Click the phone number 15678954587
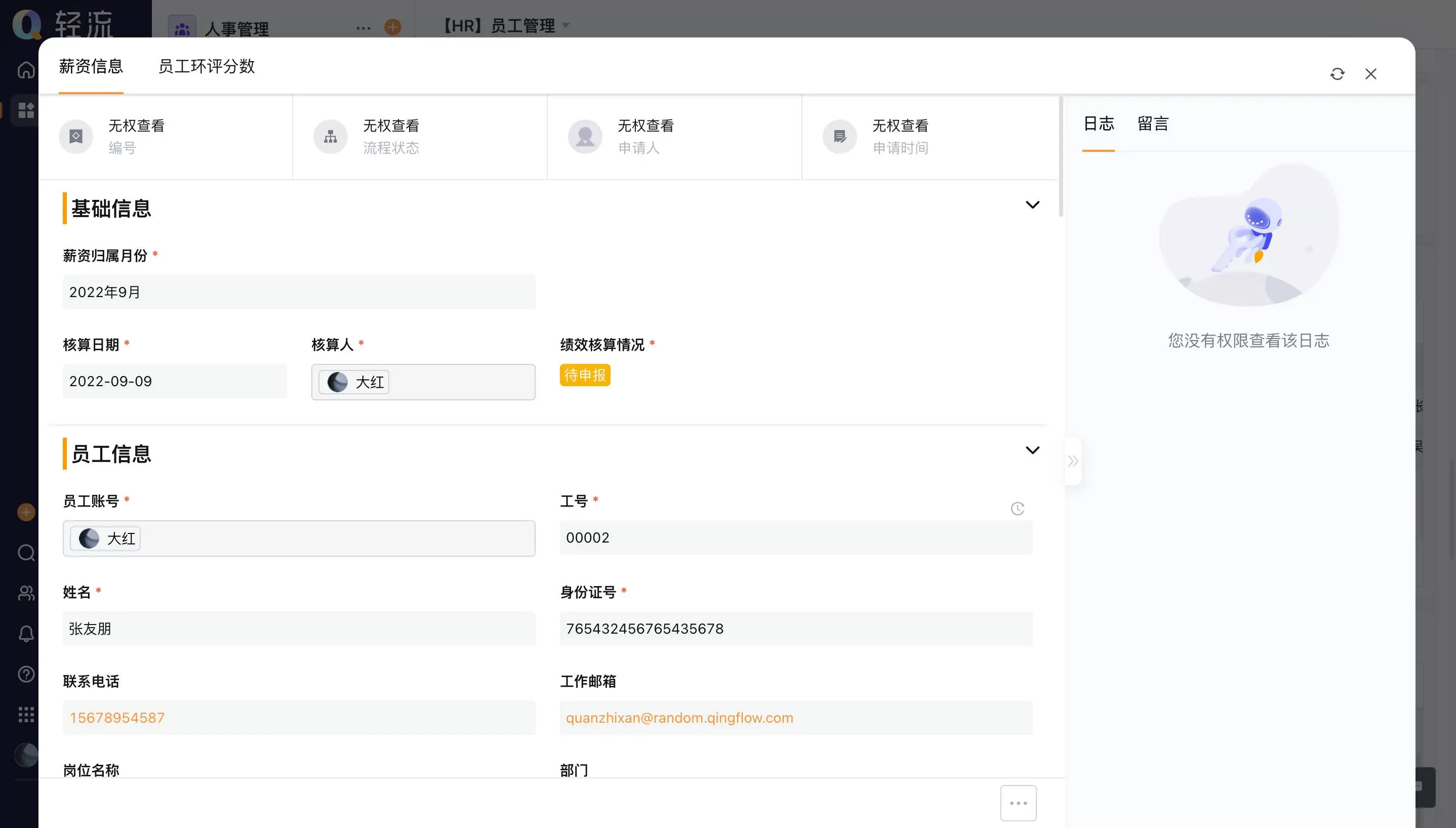Screen dimensions: 1456x828 [117, 718]
